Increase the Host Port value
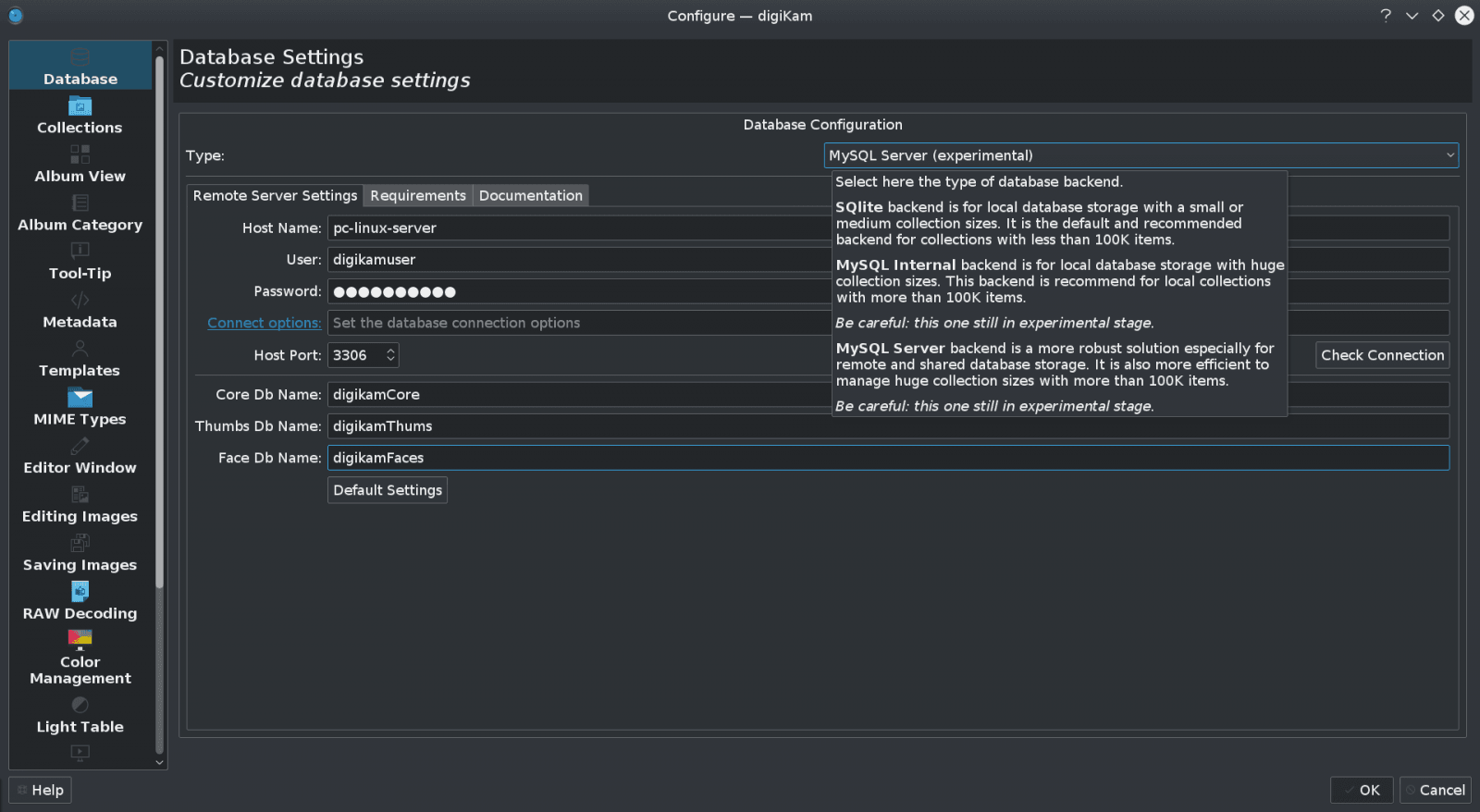1480x812 pixels. point(390,351)
